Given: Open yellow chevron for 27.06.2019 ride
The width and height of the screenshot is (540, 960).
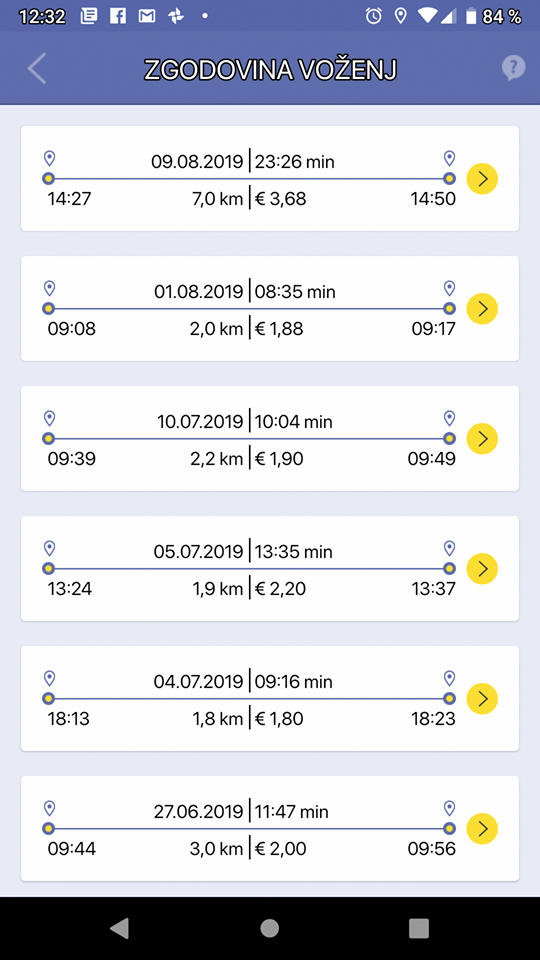Looking at the screenshot, I should point(482,828).
